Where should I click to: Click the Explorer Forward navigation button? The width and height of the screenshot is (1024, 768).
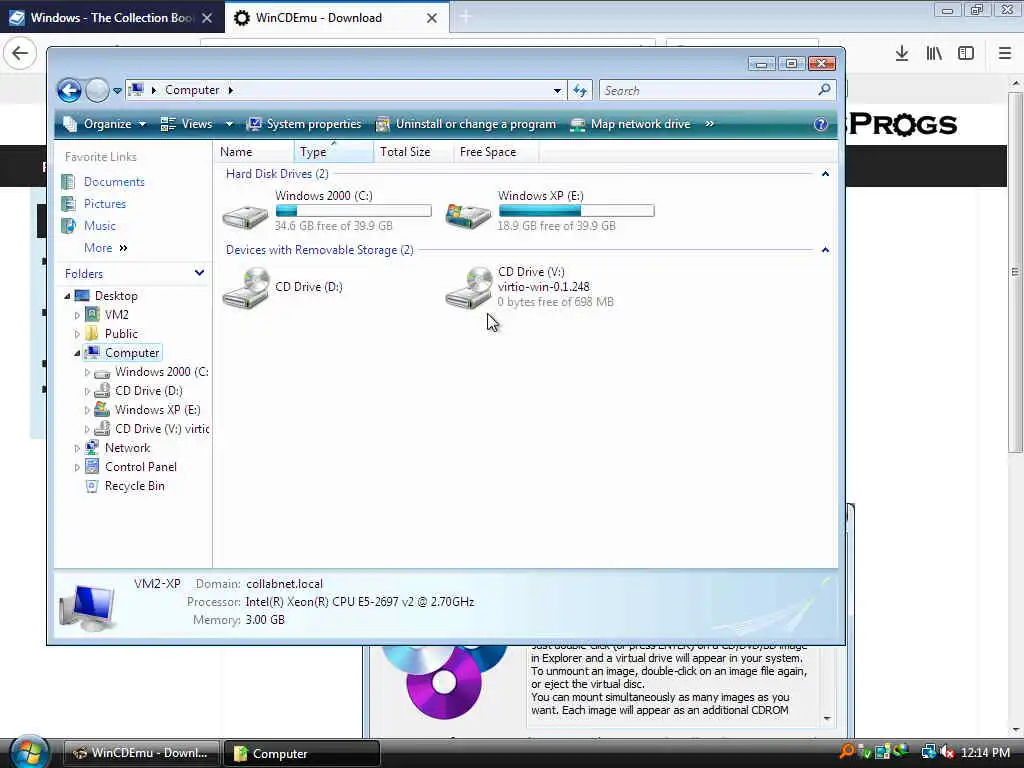[x=97, y=90]
